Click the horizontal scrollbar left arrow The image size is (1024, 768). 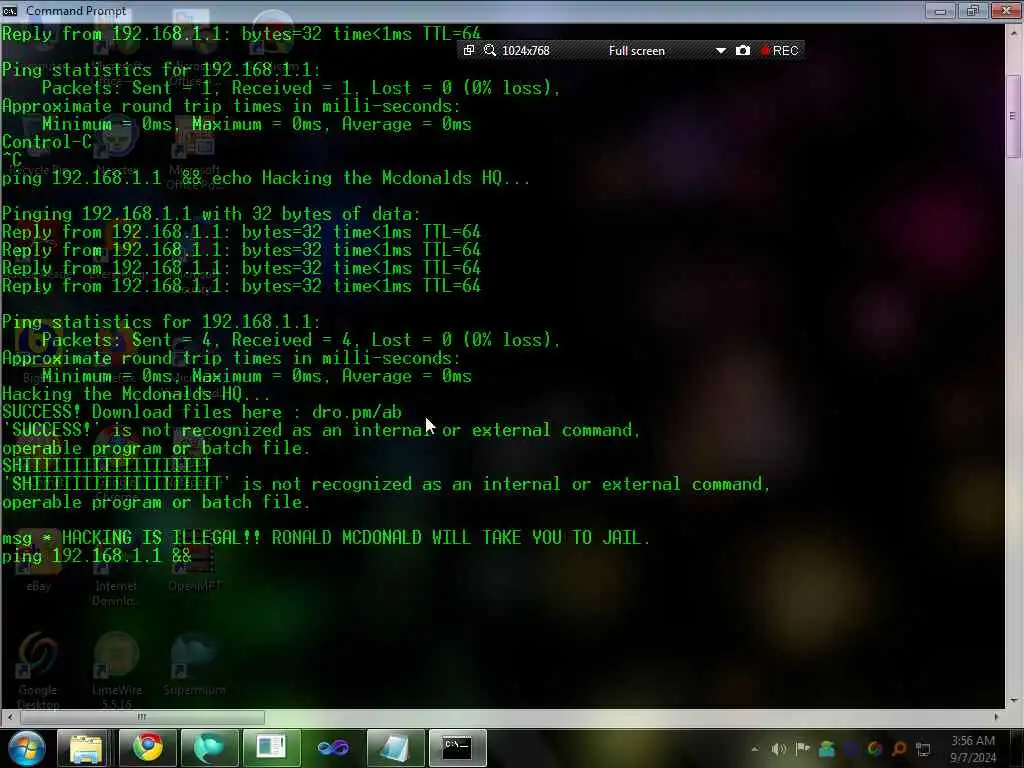click(x=9, y=717)
